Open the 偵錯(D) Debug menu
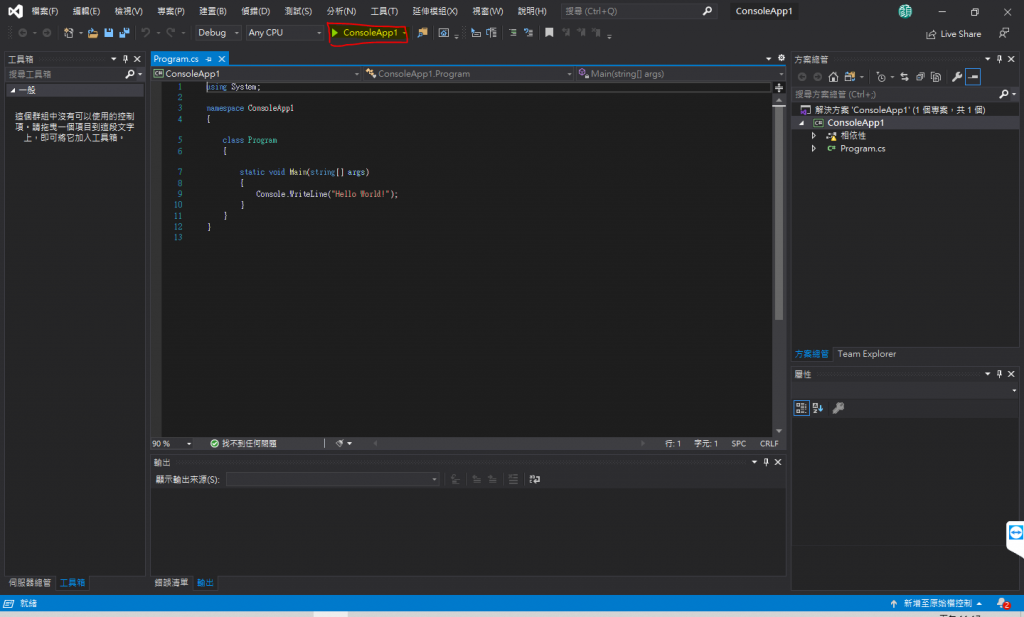The image size is (1024, 617). (256, 11)
